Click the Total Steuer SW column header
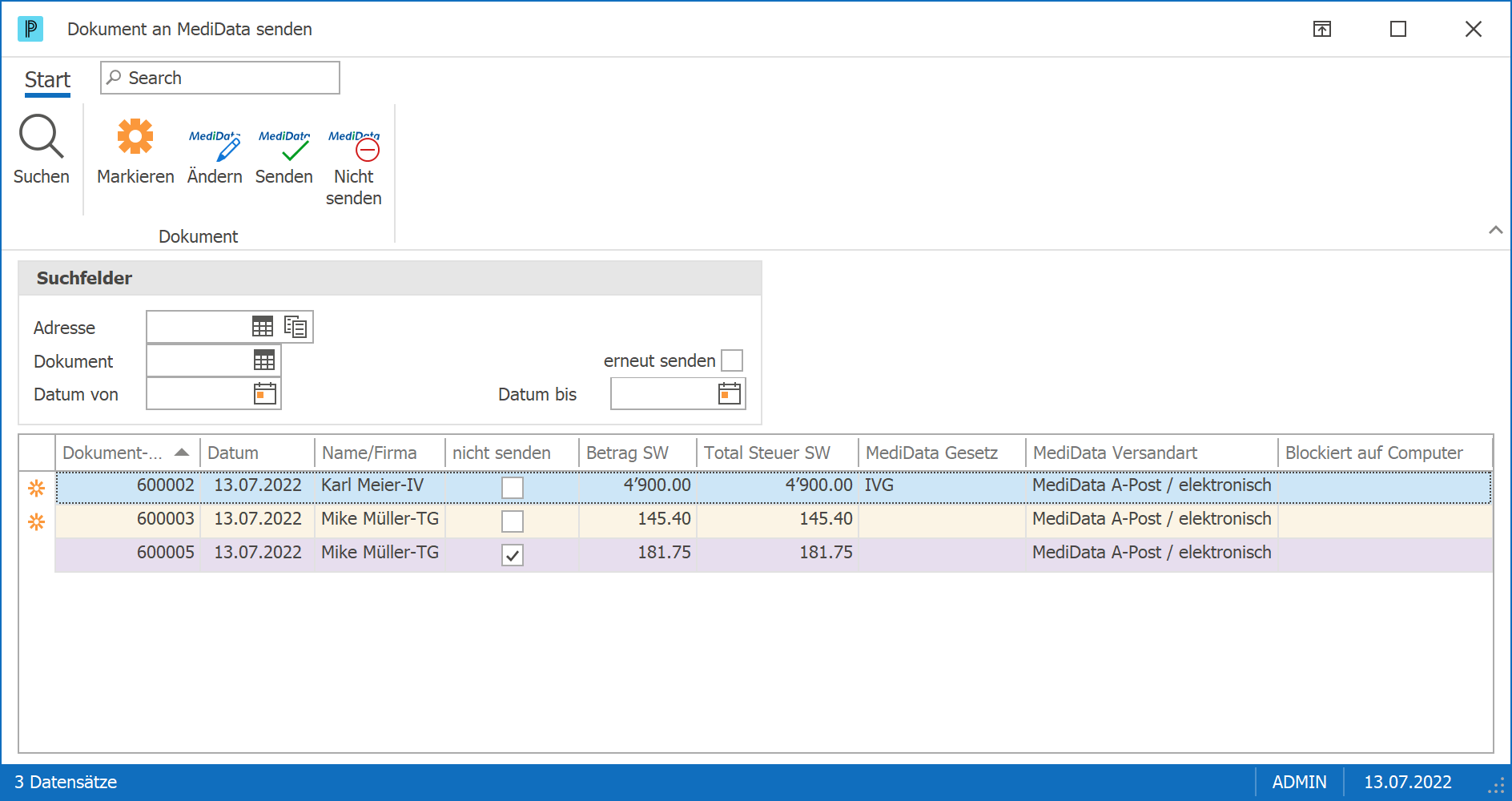Screen dimensions: 1512x801 click(778, 453)
